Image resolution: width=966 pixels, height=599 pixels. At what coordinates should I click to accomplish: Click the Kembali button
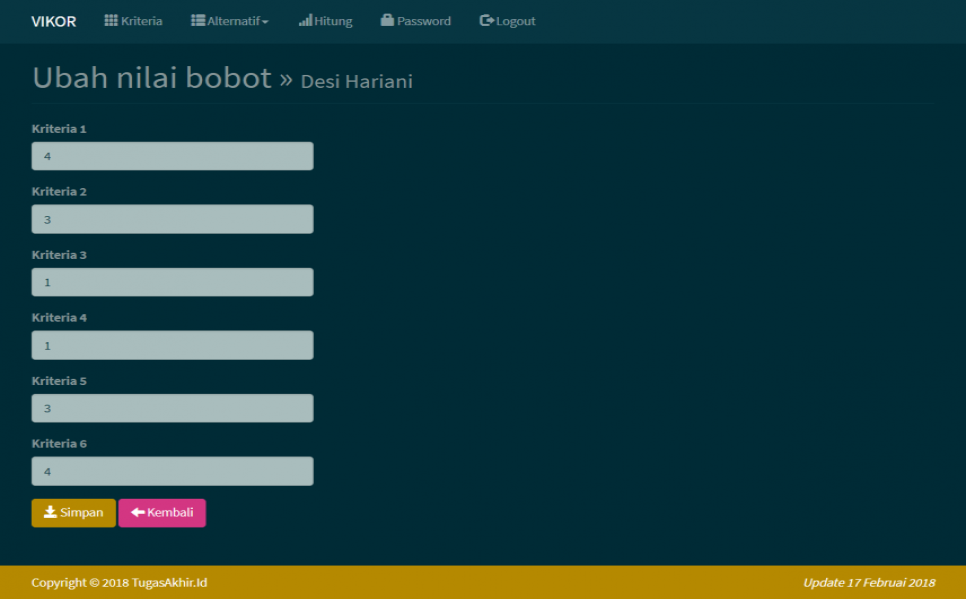pyautogui.click(x=162, y=512)
